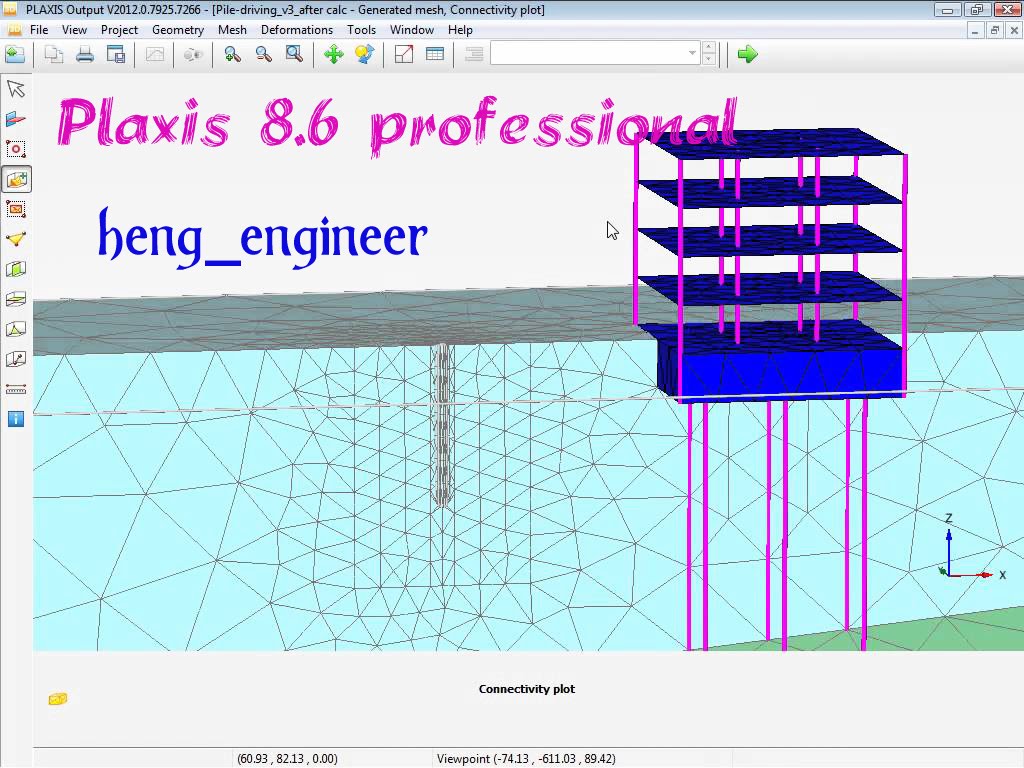
Task: Print the connectivity plot
Action: pyautogui.click(x=84, y=54)
